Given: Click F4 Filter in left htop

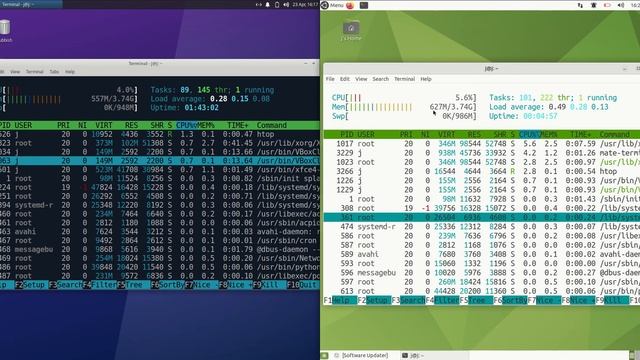Looking at the screenshot, I should [x=100, y=285].
